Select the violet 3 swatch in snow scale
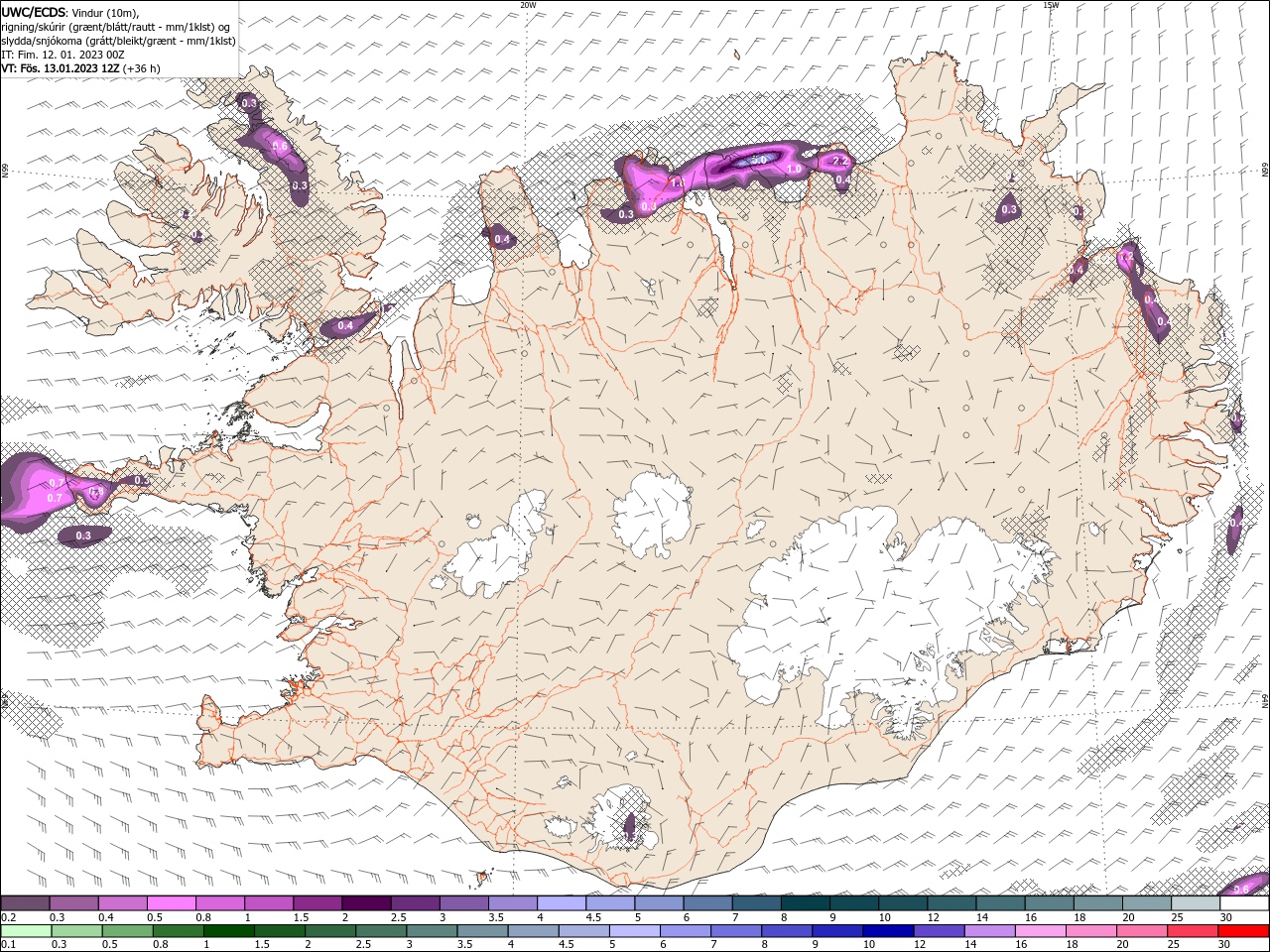The height and width of the screenshot is (952, 1270). point(463,903)
